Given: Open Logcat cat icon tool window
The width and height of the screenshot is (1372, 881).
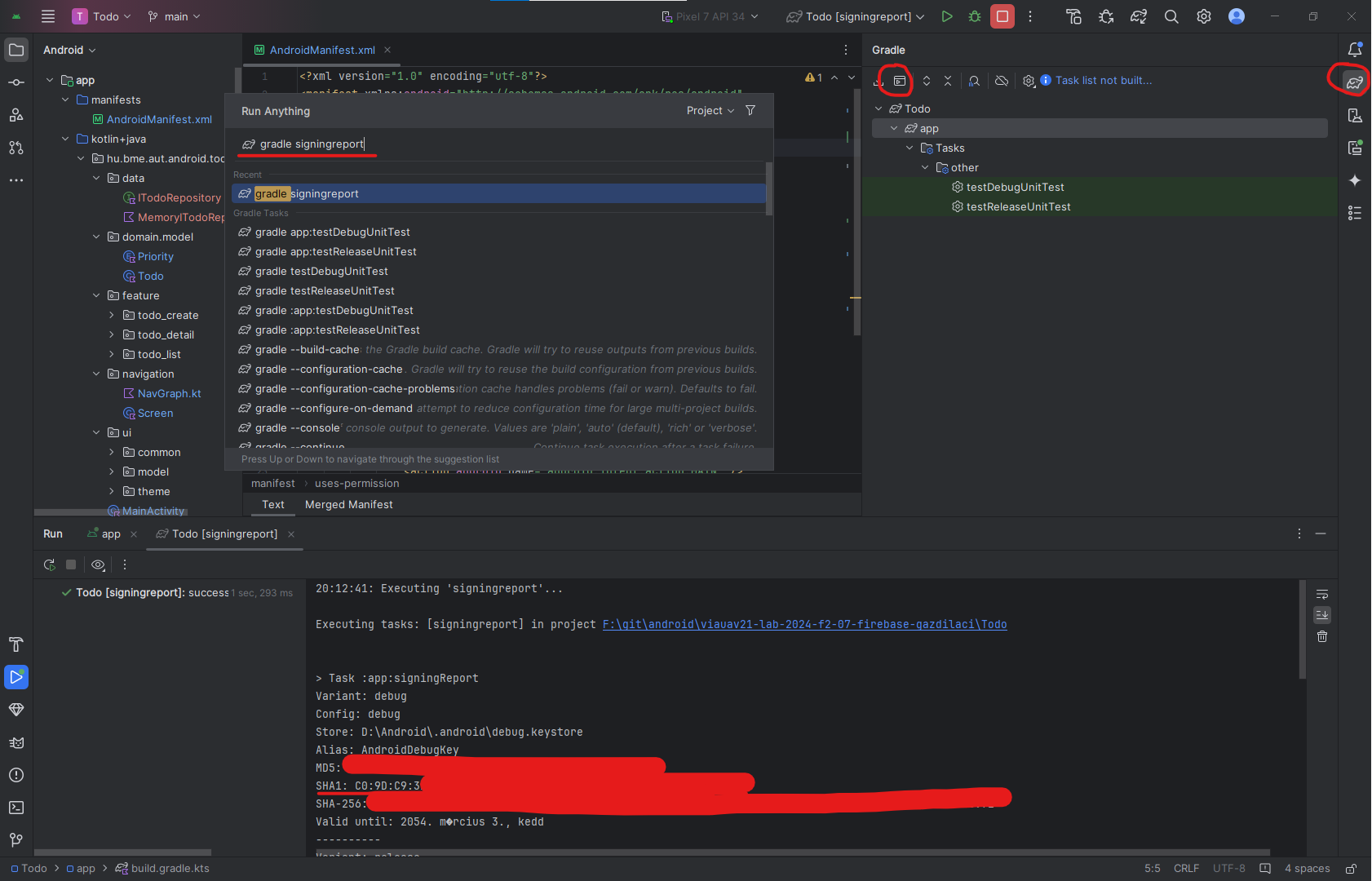Looking at the screenshot, I should (x=16, y=742).
